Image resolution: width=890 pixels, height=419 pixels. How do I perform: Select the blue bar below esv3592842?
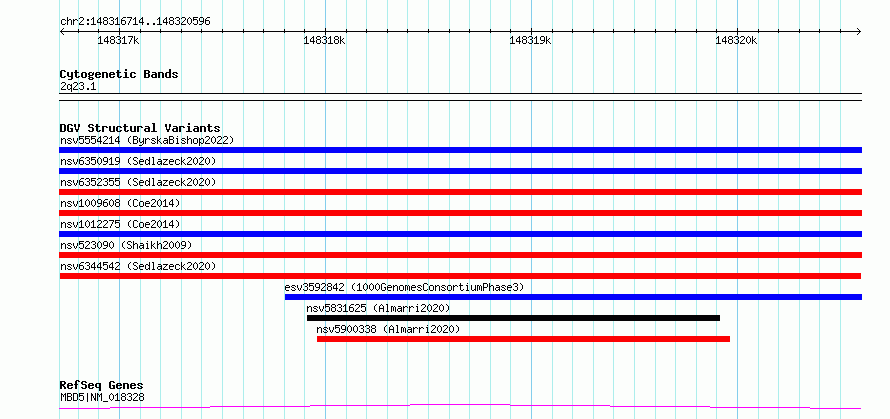573,297
